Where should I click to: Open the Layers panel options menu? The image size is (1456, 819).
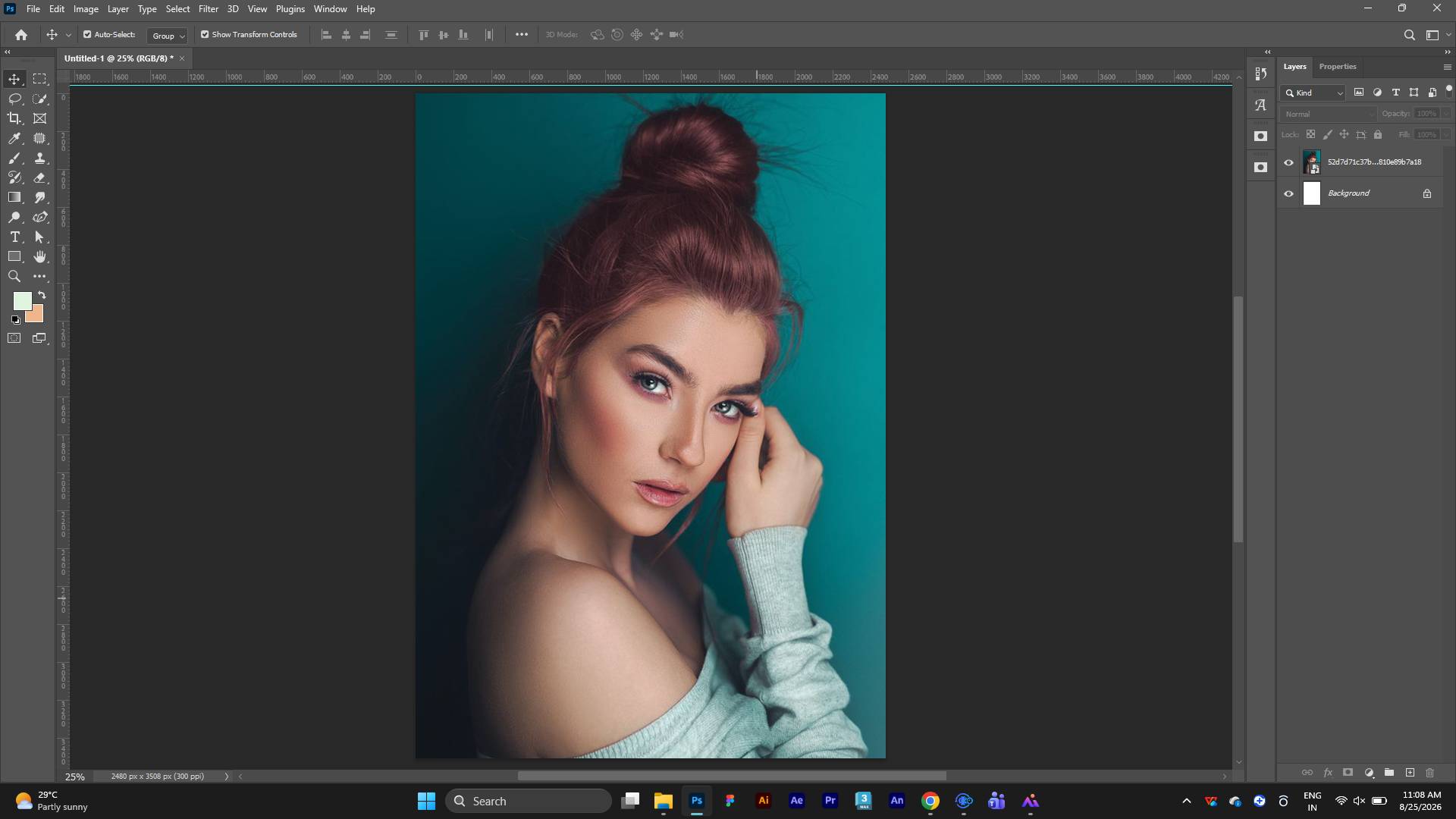click(1447, 67)
